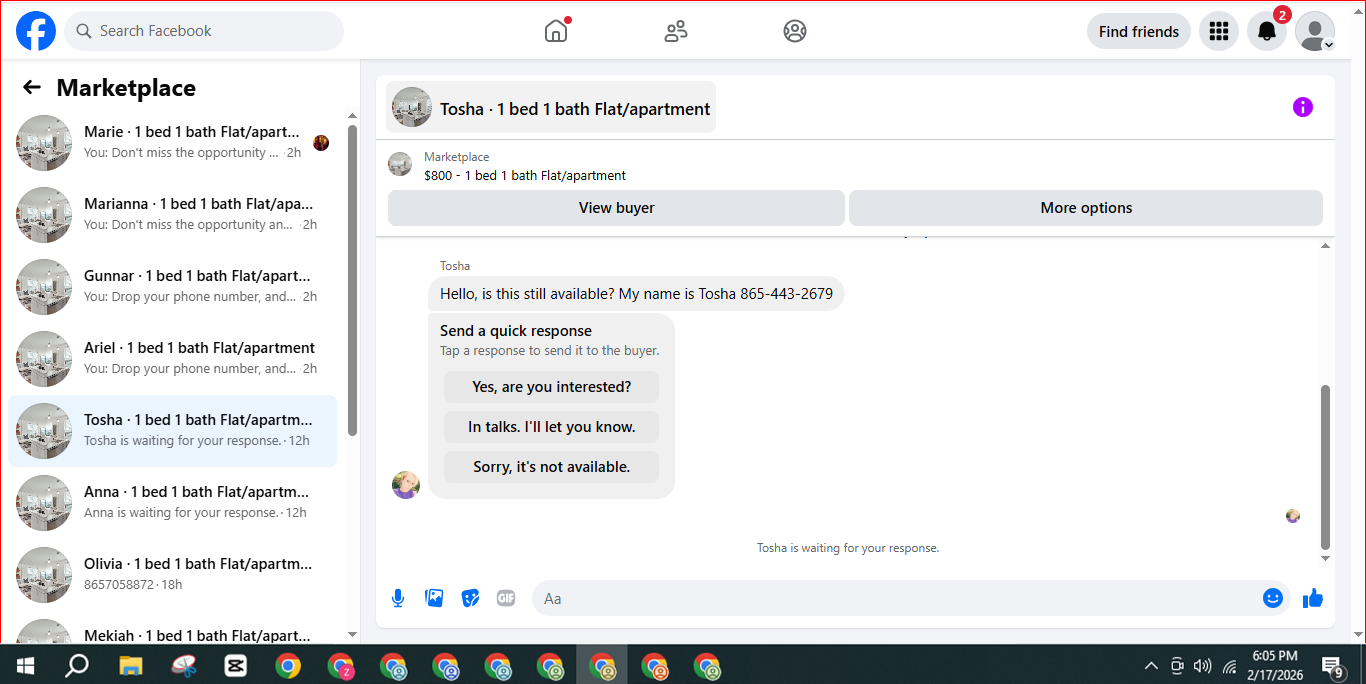1366x684 pixels.
Task: Open the Windows Start menu
Action: coord(25,665)
